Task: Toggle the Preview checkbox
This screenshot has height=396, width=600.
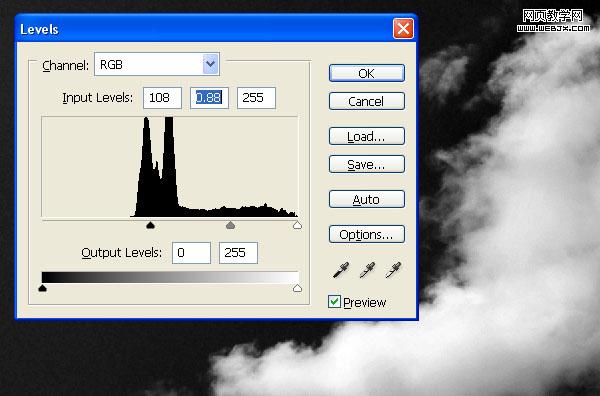Action: 334,302
